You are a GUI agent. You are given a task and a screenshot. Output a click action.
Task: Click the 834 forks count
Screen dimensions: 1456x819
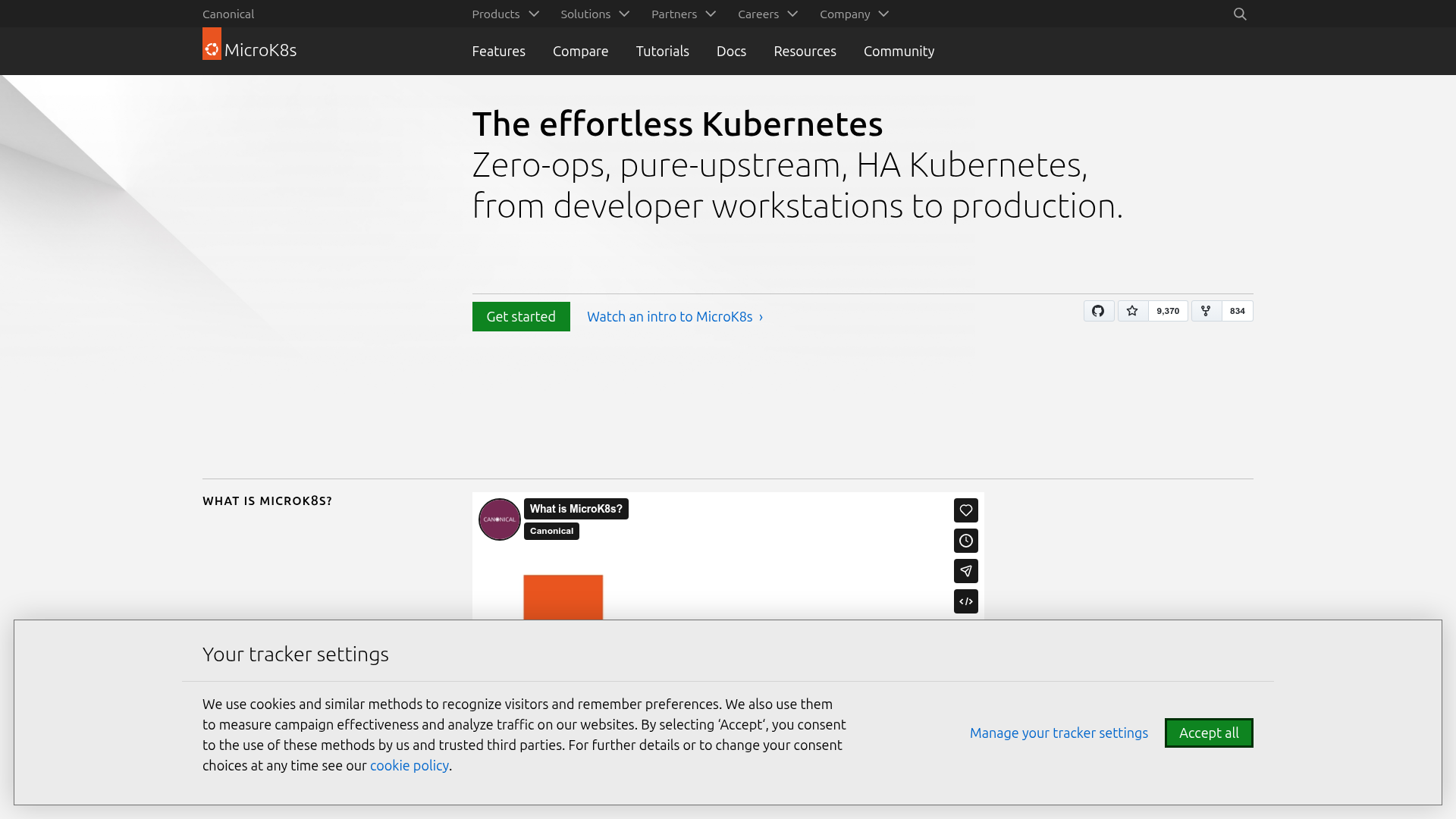1237,311
